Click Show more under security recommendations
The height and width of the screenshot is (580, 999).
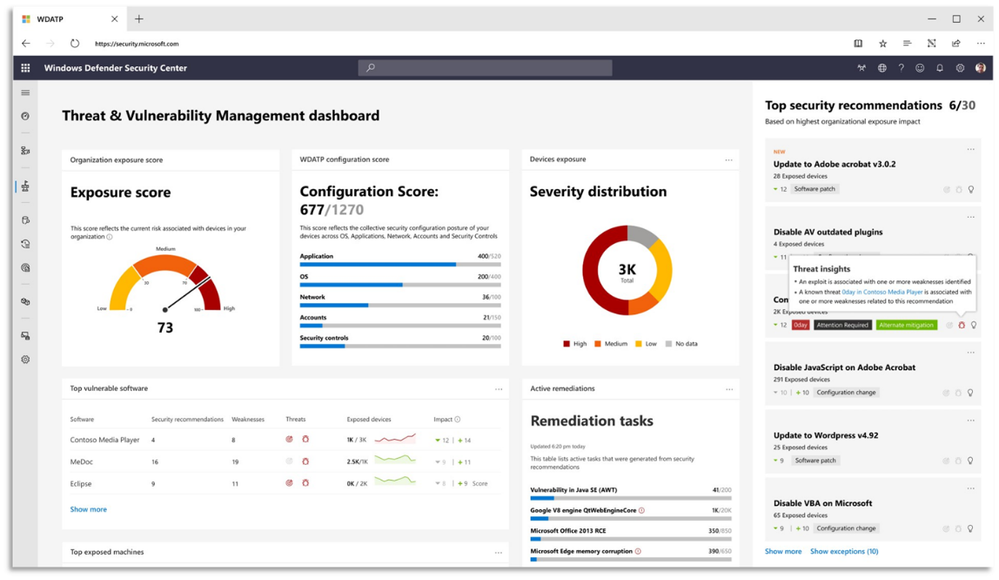(x=783, y=551)
